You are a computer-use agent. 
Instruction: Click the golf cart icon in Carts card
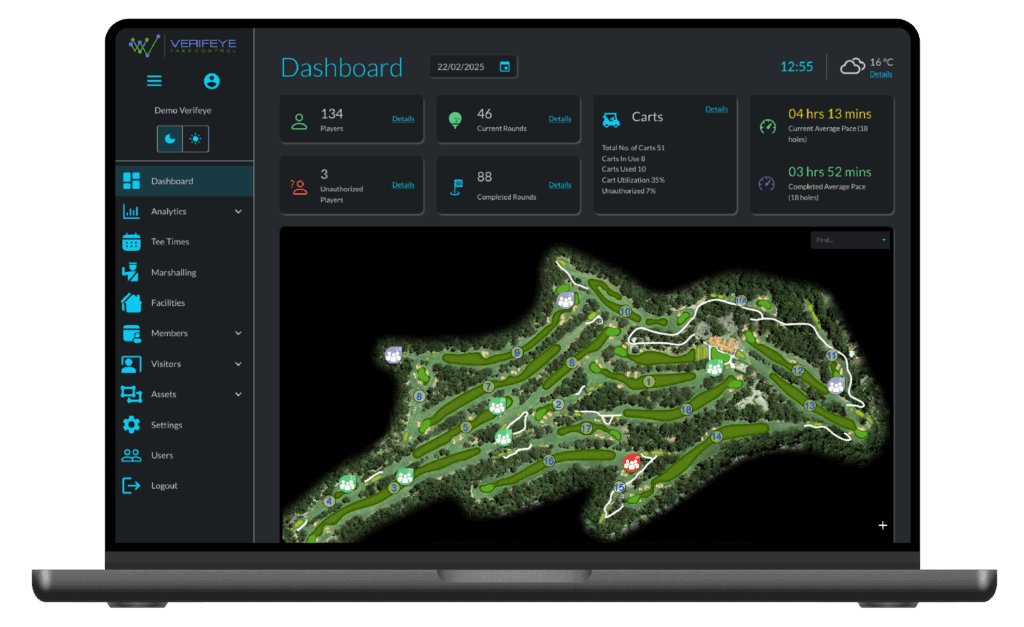(610, 119)
